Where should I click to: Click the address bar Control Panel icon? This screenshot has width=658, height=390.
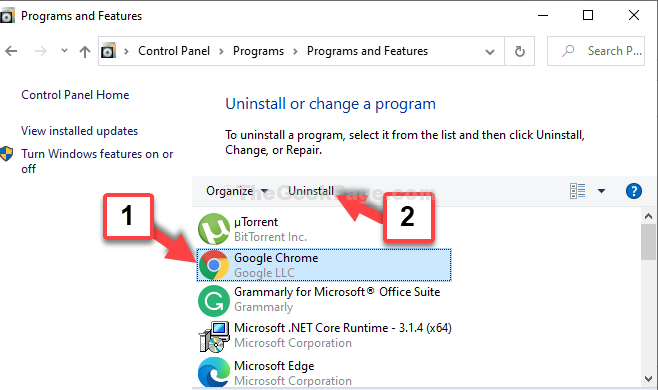point(108,51)
